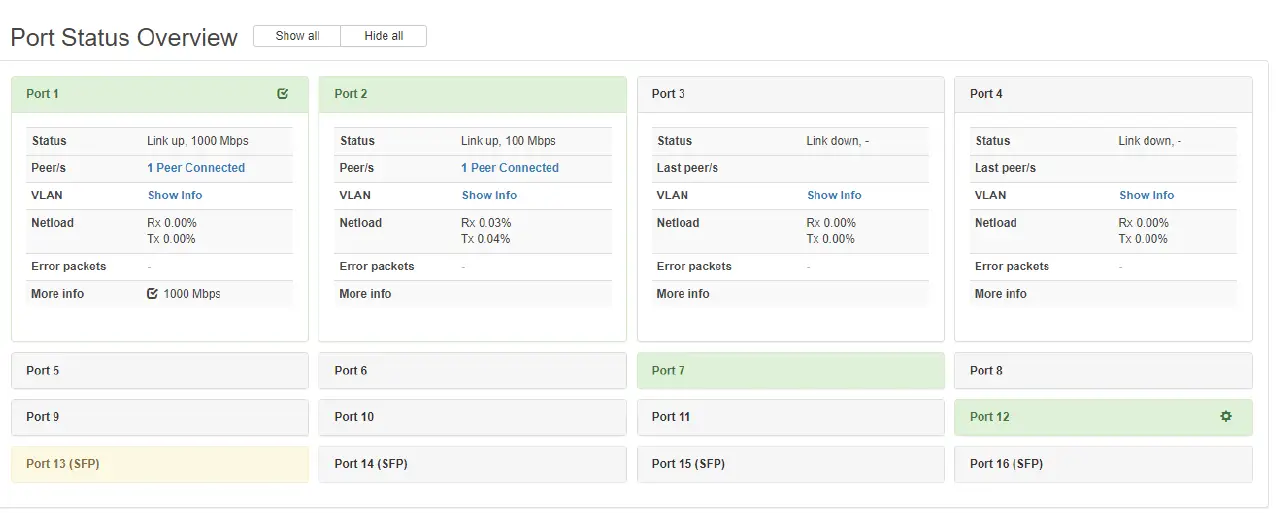This screenshot has width=1278, height=514.
Task: Click the check icon beside 1000 Mbps
Action: click(x=152, y=294)
